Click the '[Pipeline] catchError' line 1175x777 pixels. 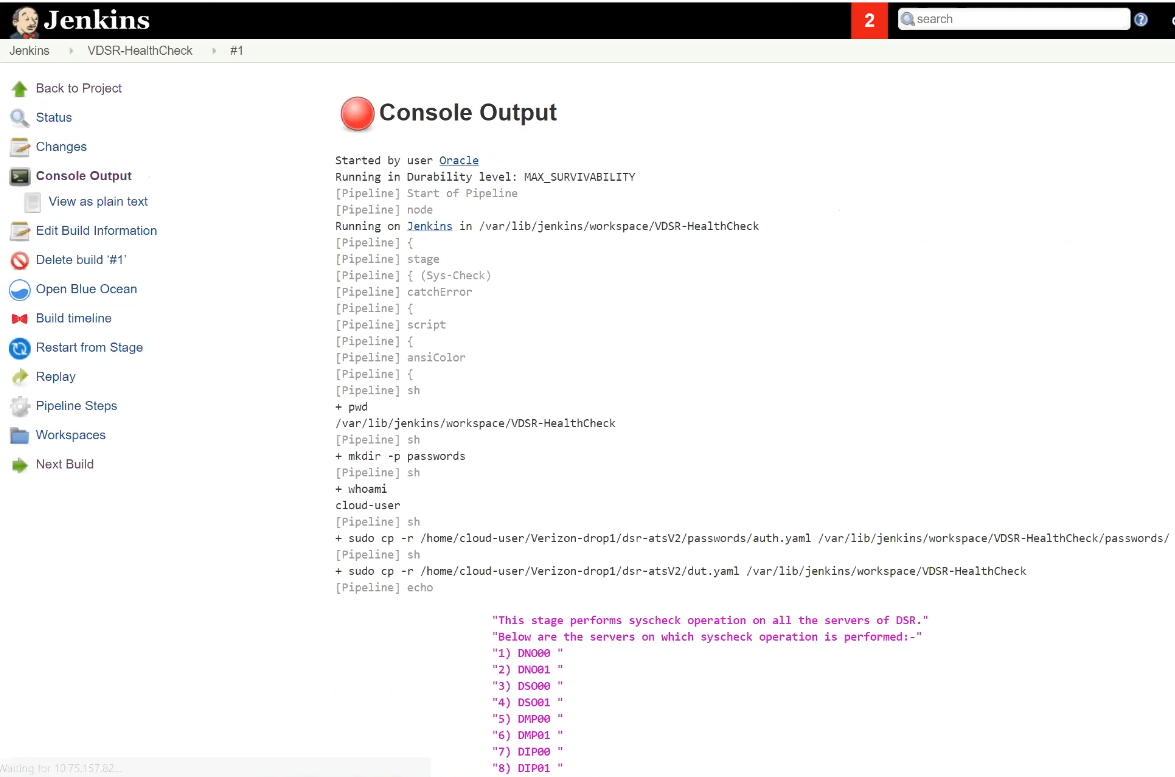(x=403, y=292)
